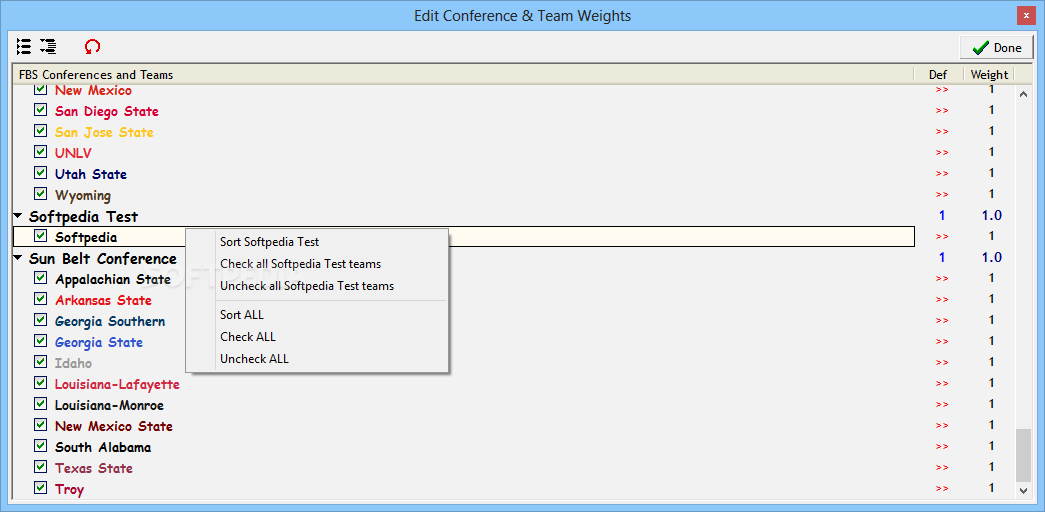Click the default arrows for San Diego State

coord(942,111)
